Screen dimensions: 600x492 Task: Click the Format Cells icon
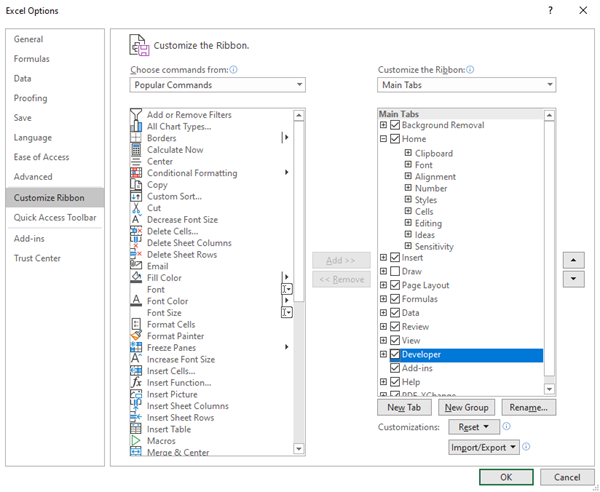(136, 324)
